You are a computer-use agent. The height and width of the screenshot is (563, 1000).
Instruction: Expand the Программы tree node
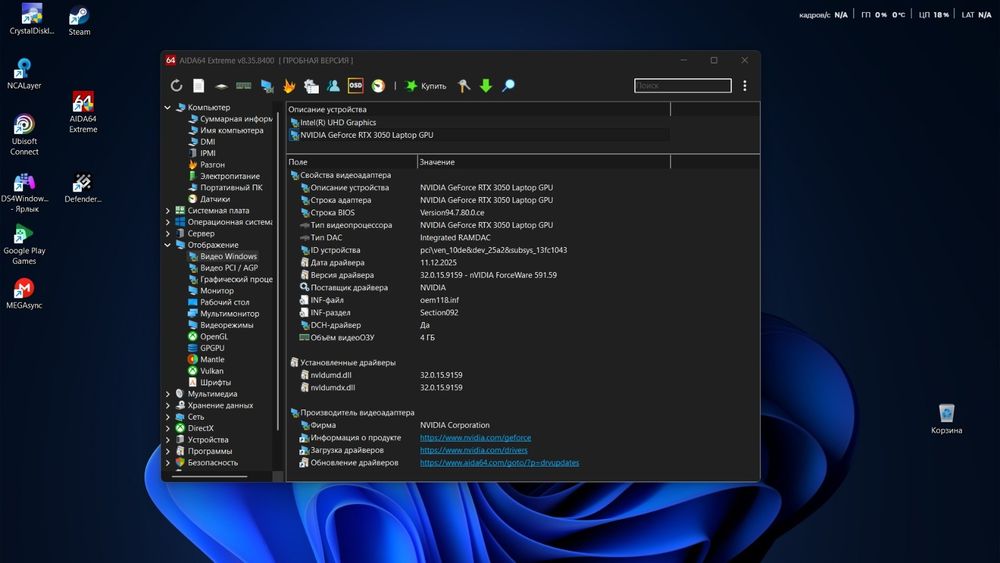click(x=168, y=451)
